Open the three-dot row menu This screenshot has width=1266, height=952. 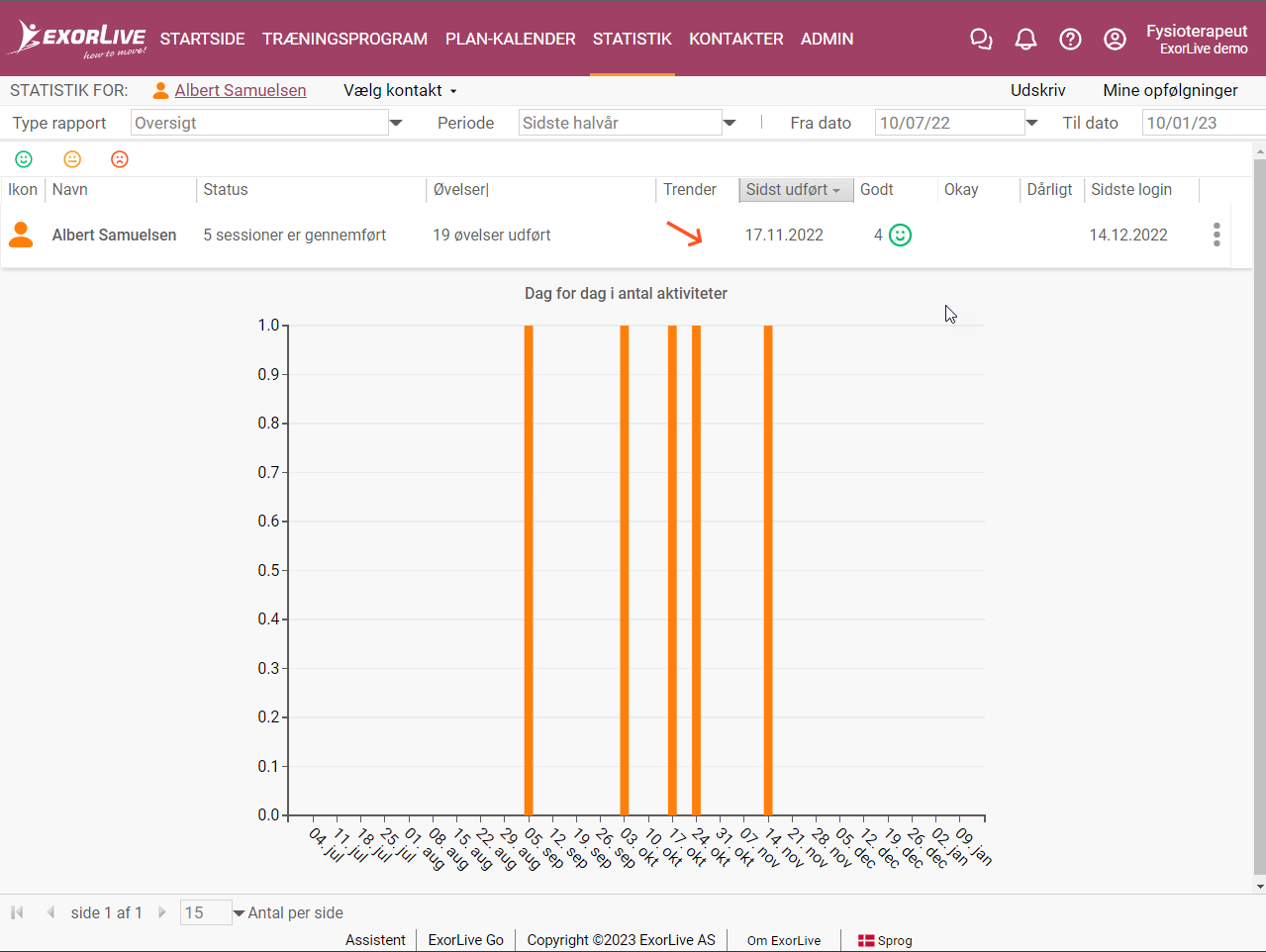1217,235
